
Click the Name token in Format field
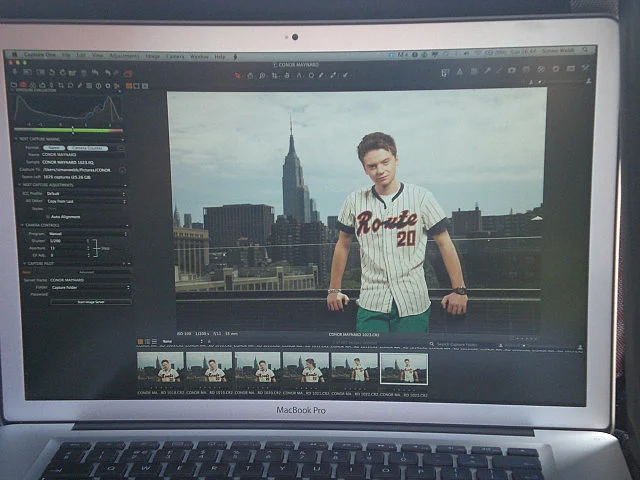click(x=53, y=148)
